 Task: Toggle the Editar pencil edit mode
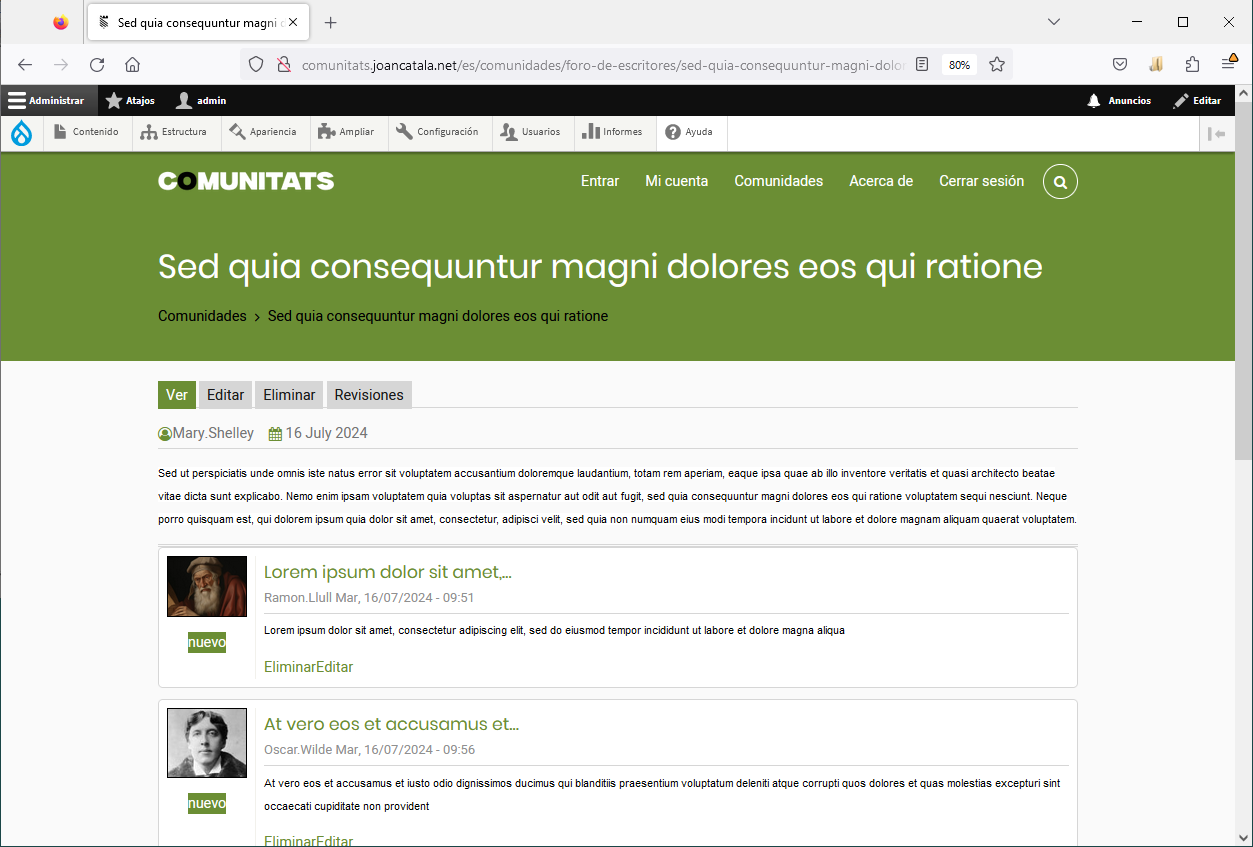tap(1198, 100)
